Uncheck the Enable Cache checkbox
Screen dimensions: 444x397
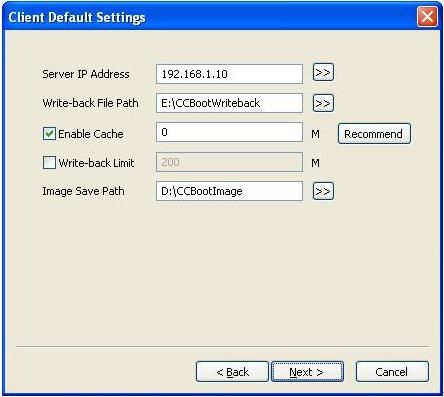(x=49, y=134)
